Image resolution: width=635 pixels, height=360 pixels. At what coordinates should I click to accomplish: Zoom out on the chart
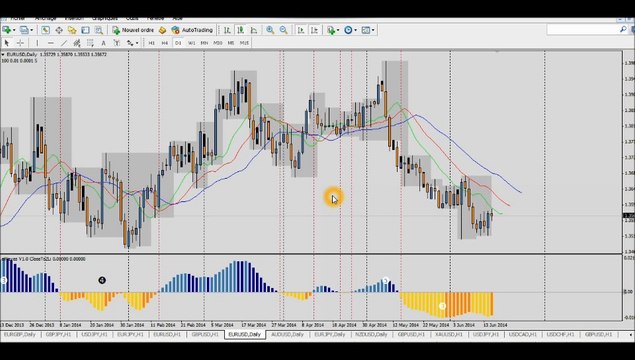(x=283, y=30)
